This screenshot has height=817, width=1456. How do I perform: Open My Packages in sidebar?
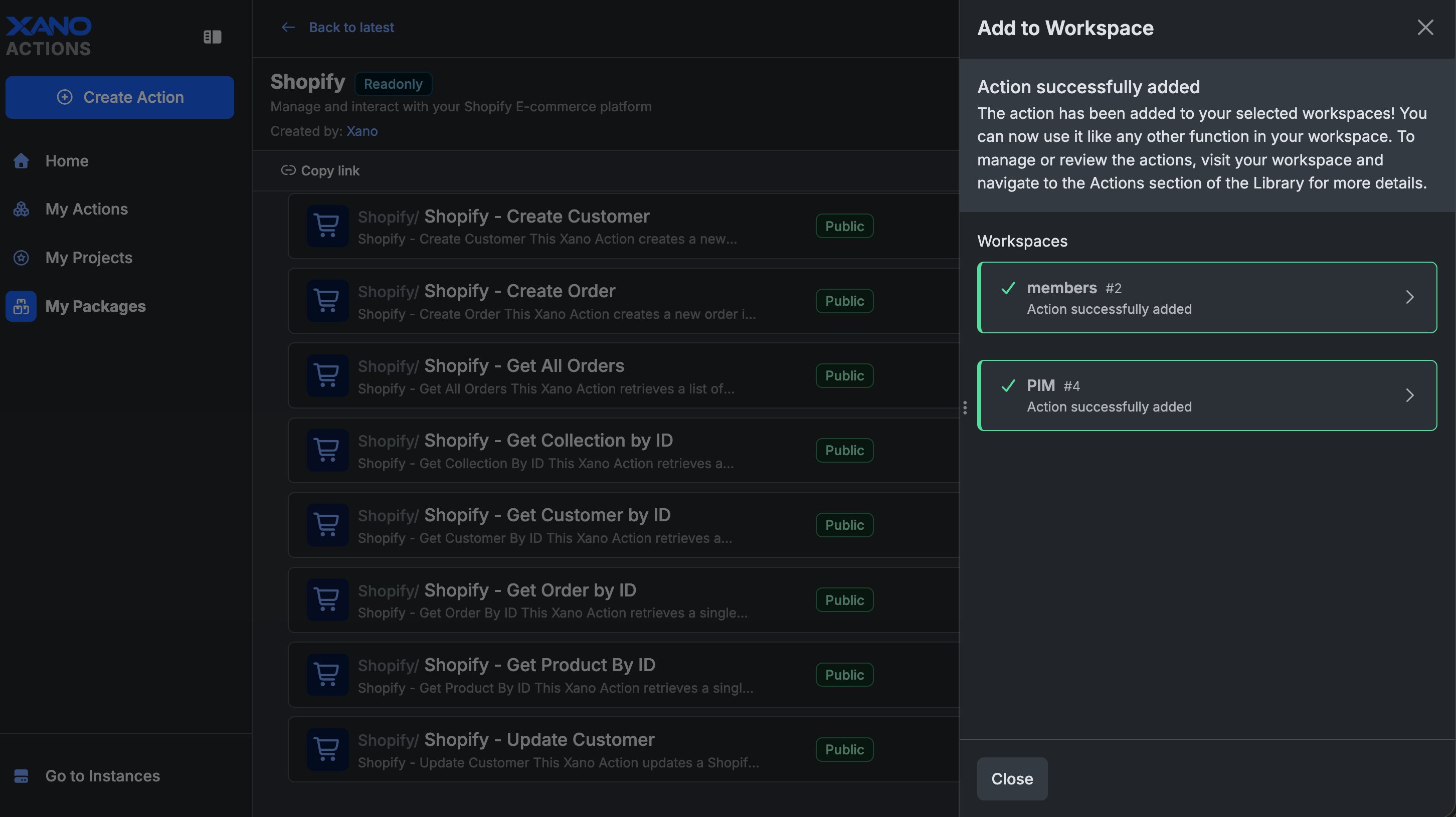click(96, 306)
